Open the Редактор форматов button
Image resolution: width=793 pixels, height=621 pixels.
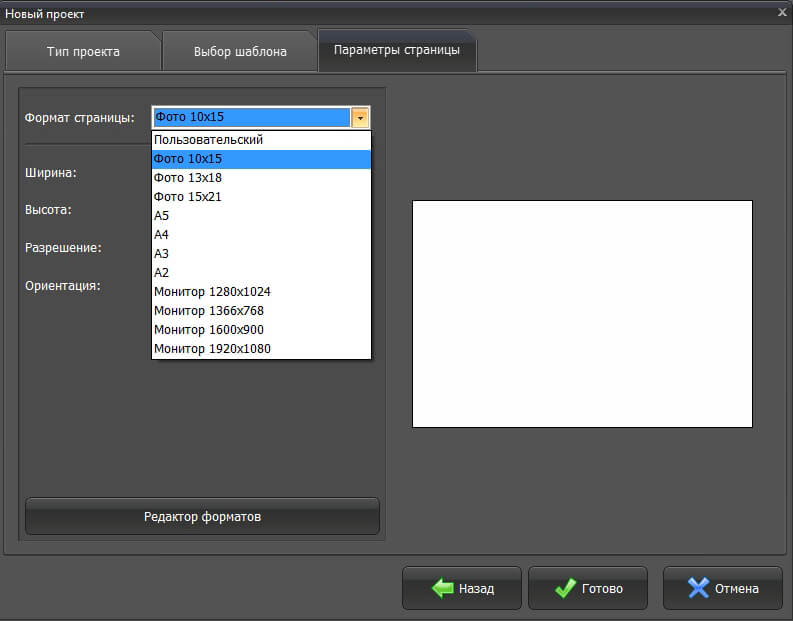click(x=202, y=516)
